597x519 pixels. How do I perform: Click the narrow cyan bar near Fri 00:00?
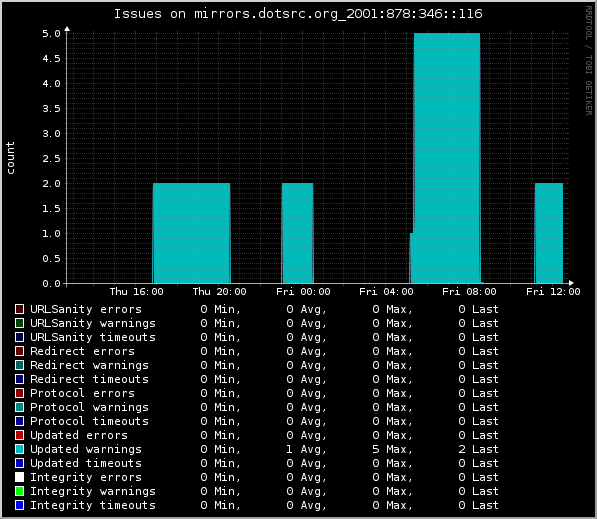tap(297, 233)
